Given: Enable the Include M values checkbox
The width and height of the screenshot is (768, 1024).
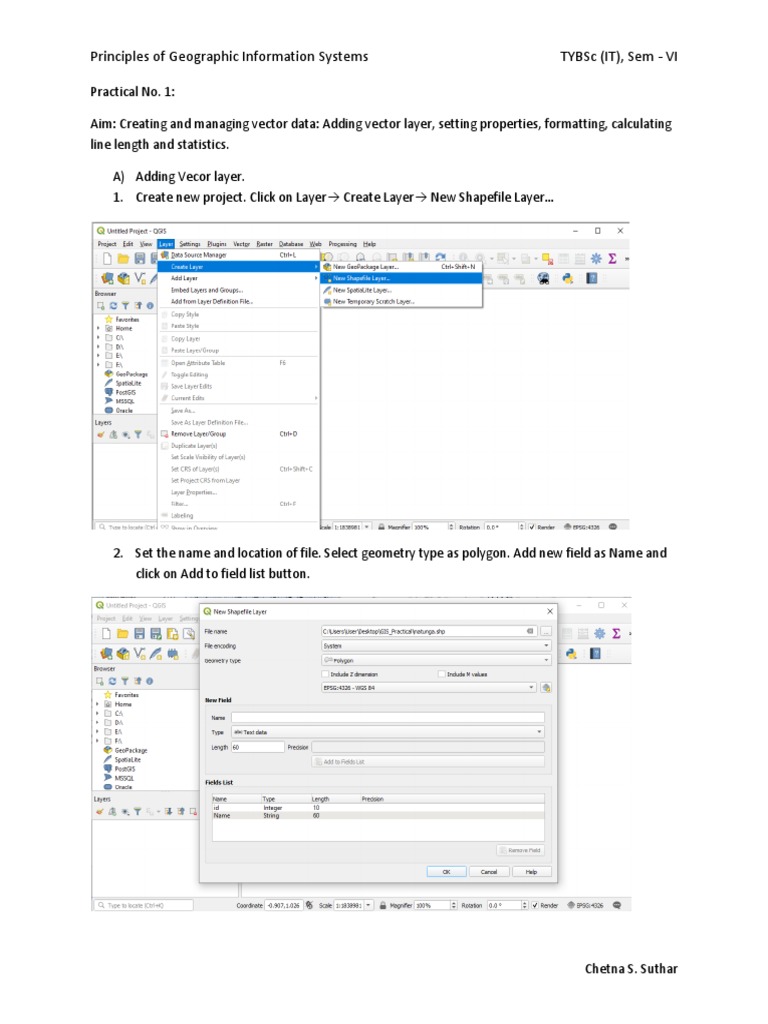Looking at the screenshot, I should point(442,674).
